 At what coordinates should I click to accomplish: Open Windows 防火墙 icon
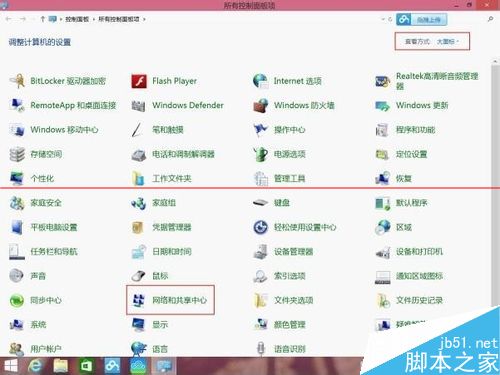point(261,105)
